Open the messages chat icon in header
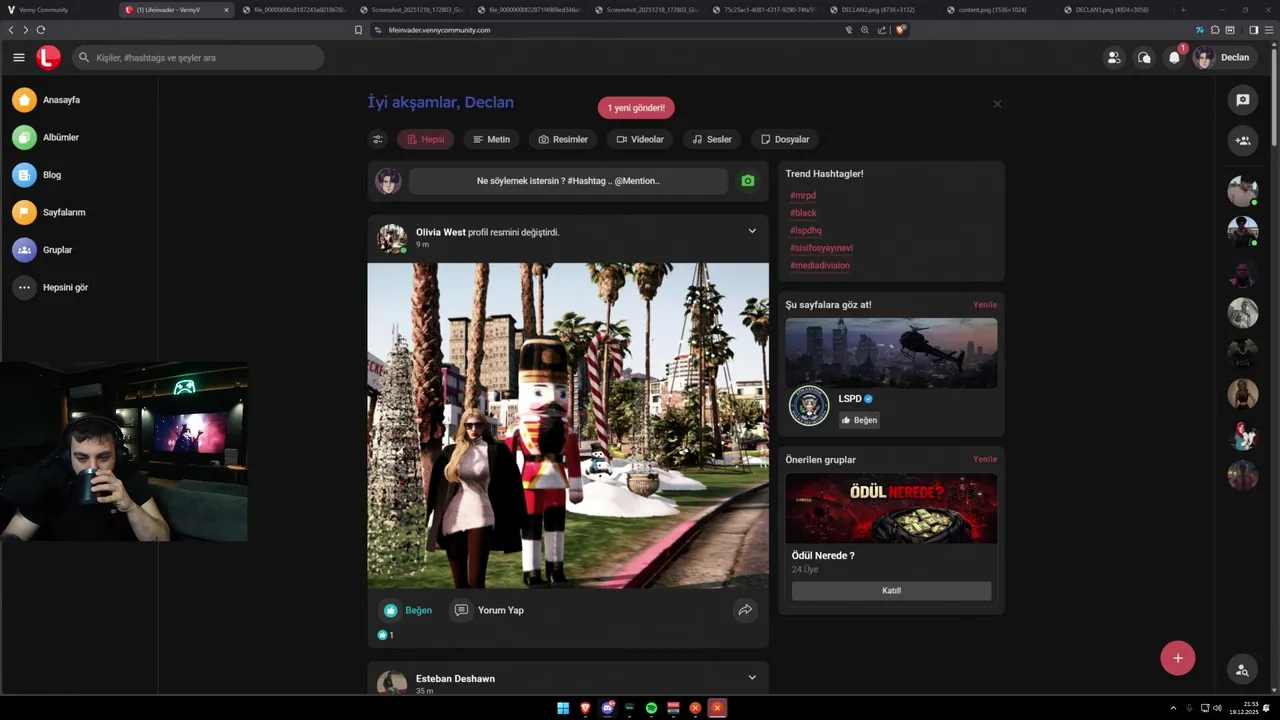1280x720 pixels. pyautogui.click(x=1144, y=57)
